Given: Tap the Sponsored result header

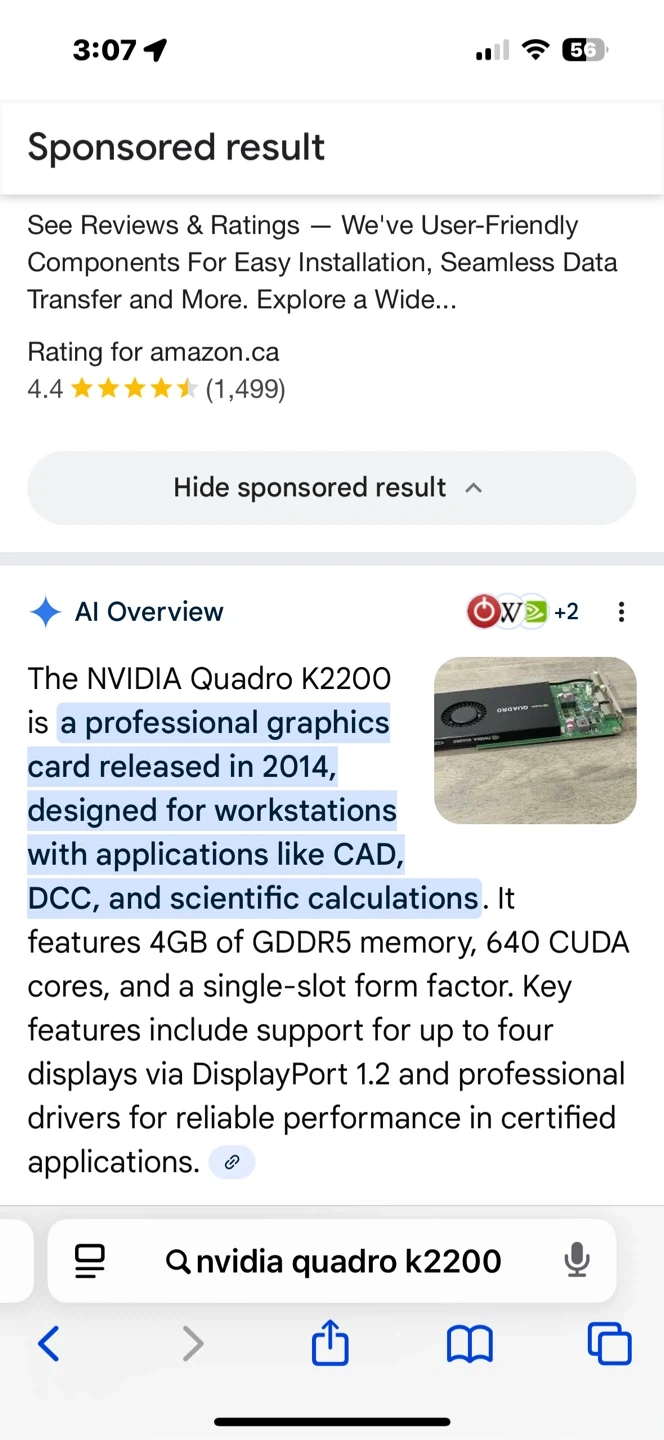Looking at the screenshot, I should coord(176,147).
